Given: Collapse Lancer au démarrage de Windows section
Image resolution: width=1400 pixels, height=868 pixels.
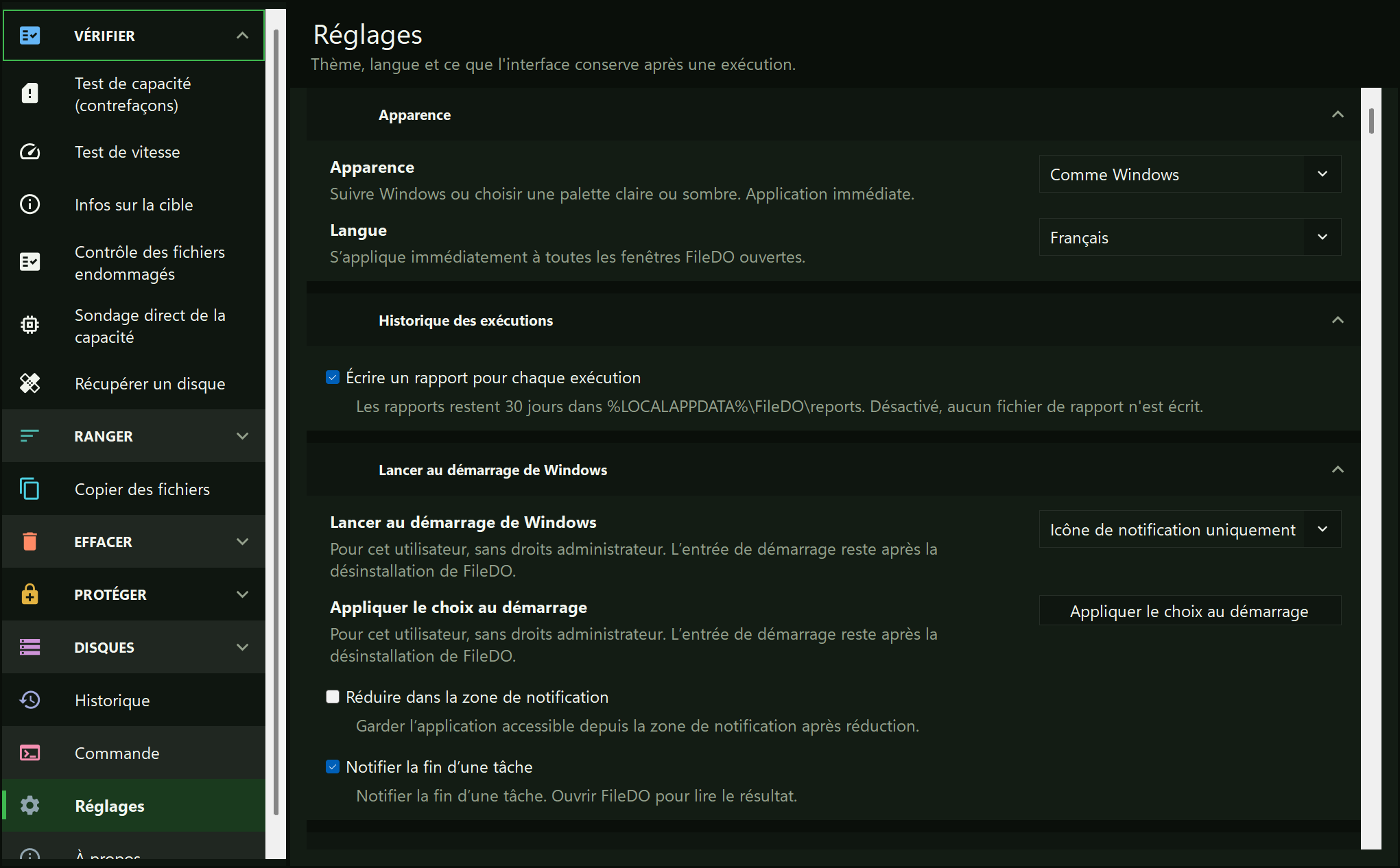Looking at the screenshot, I should tap(1338, 470).
